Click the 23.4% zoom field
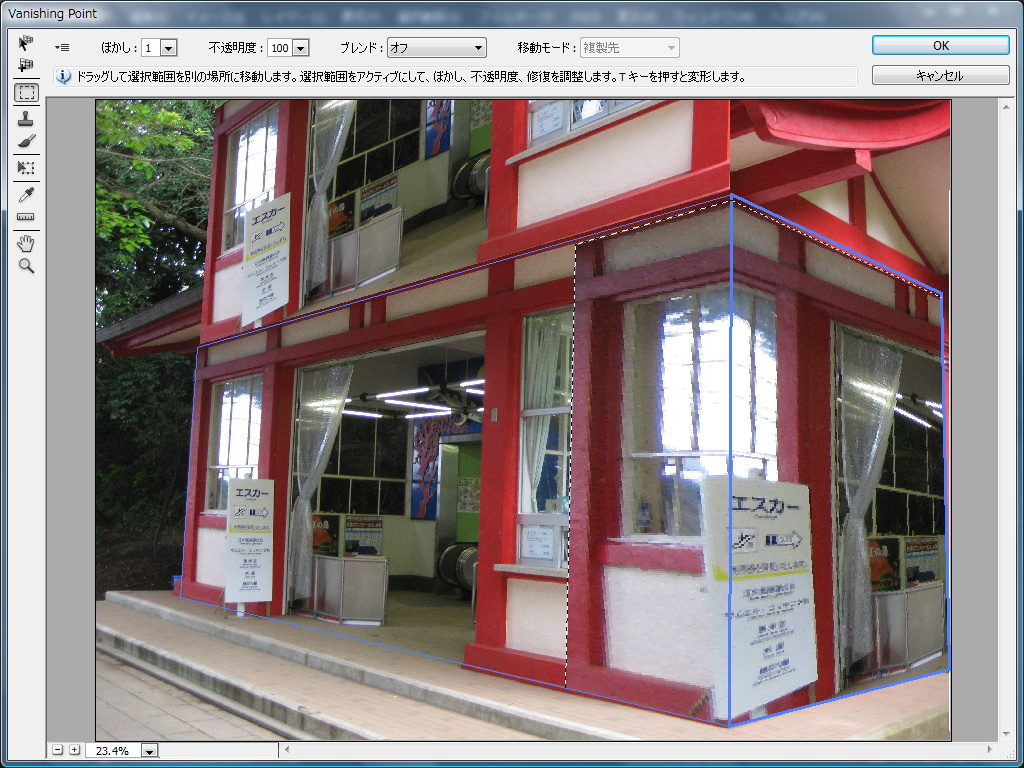 114,751
